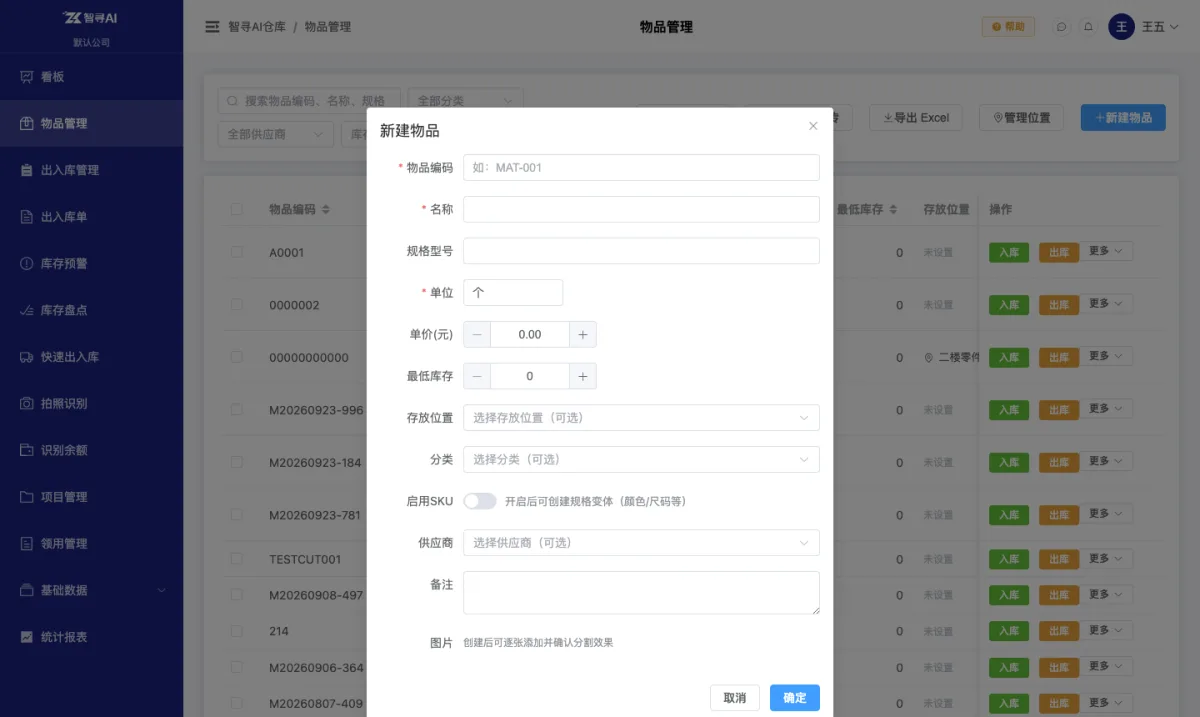The width and height of the screenshot is (1200, 717).
Task: Expand 更多 menu for row 0000002
Action: [1105, 303]
